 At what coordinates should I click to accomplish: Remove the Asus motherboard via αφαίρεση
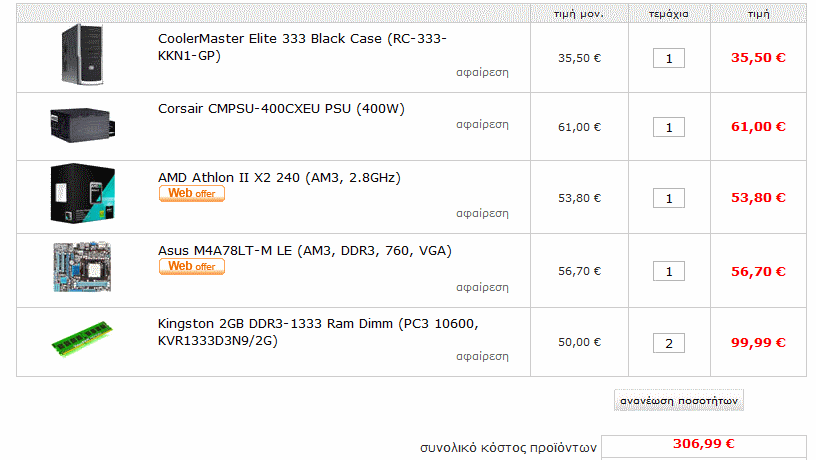click(482, 287)
